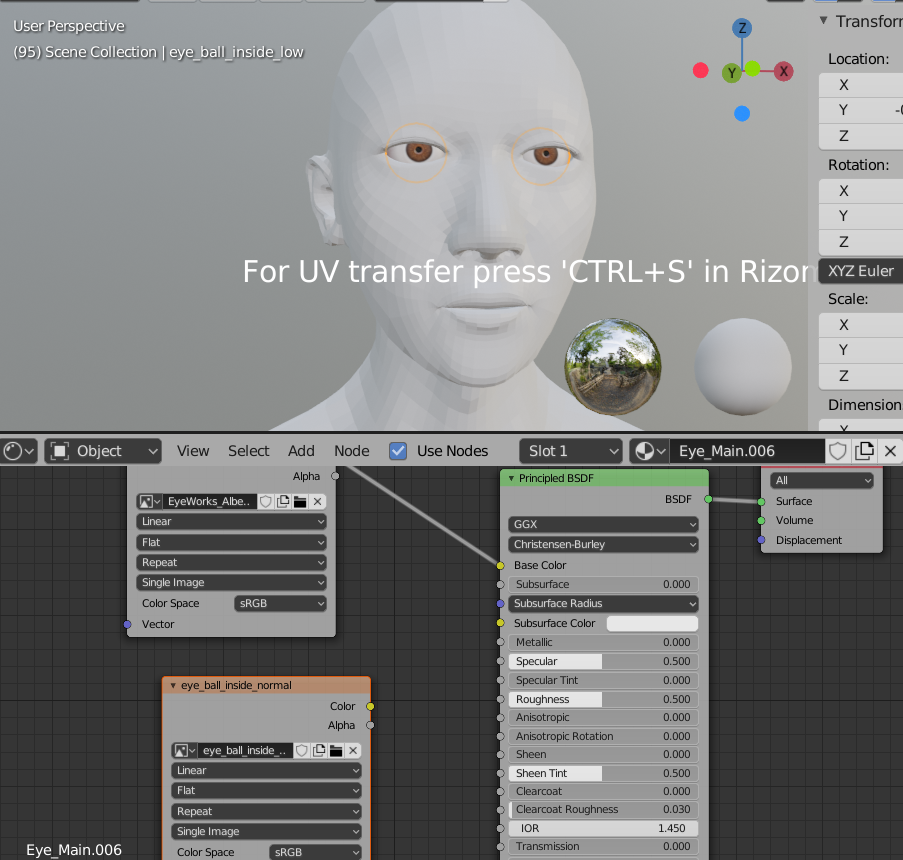The image size is (903, 860).
Task: Click the Z axis gizmo handle
Action: click(742, 28)
